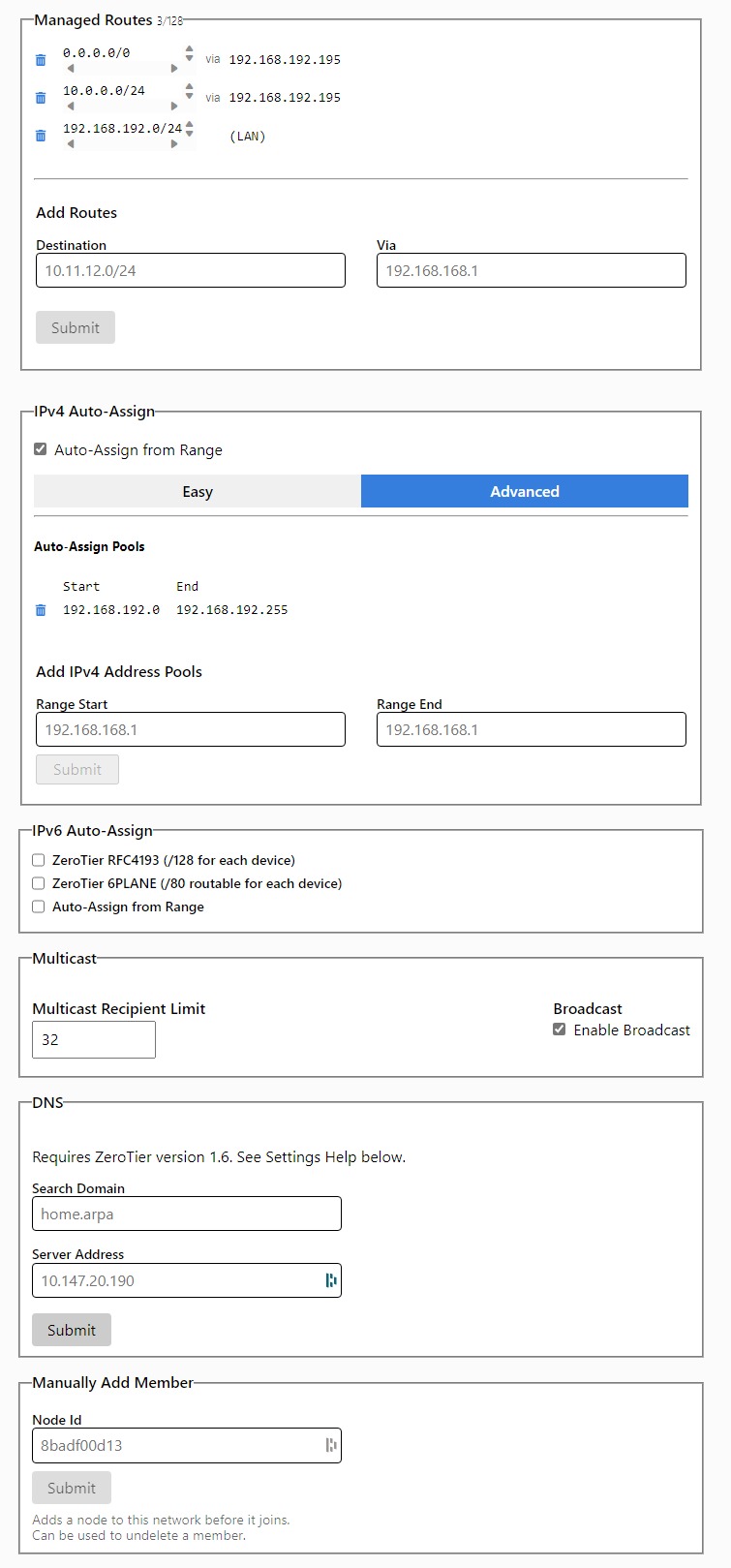Toggle the Enable Broadcast checkbox
The width and height of the screenshot is (731, 1568).
(x=560, y=1030)
